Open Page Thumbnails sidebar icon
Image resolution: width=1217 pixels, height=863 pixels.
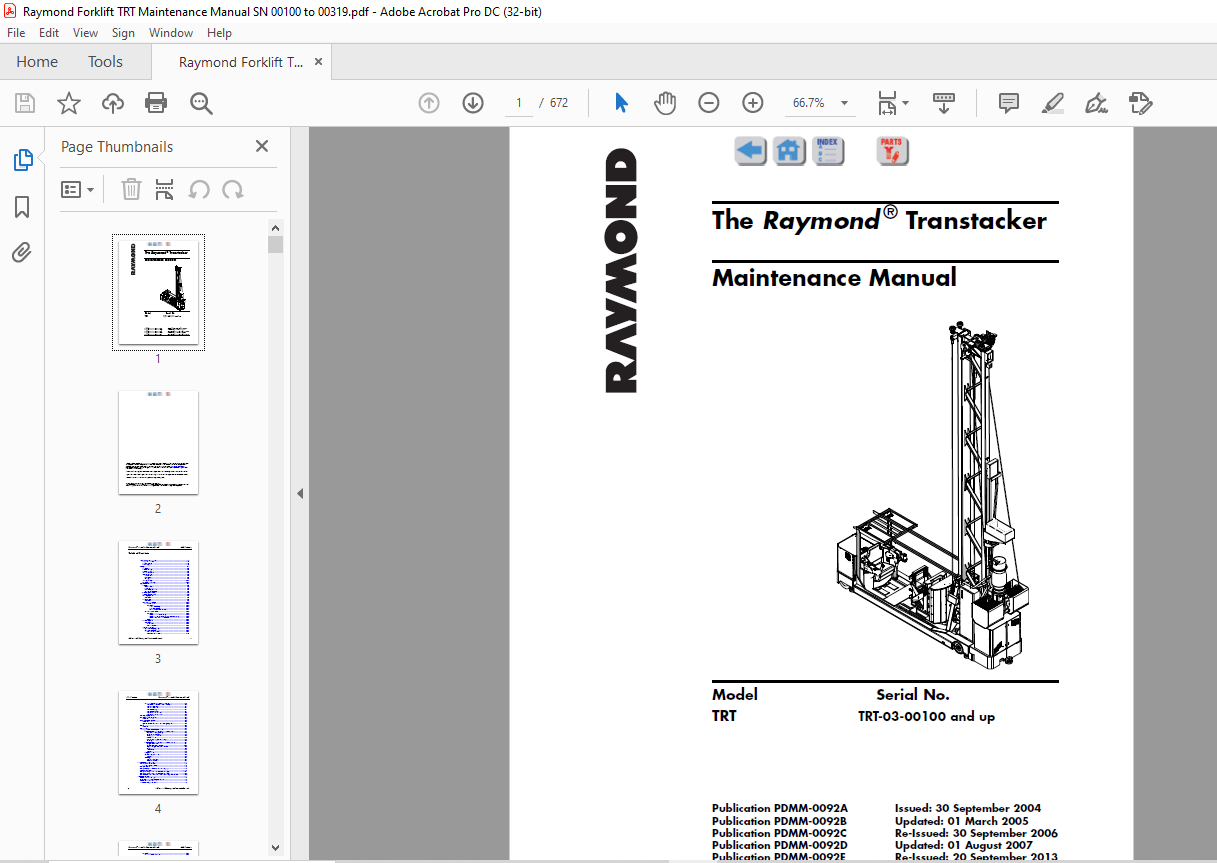pyautogui.click(x=22, y=159)
